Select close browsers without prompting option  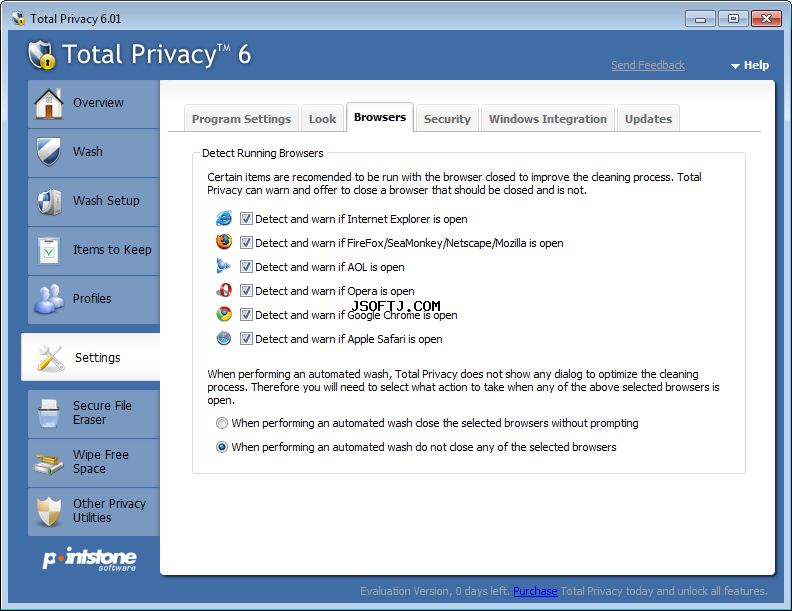coord(222,423)
